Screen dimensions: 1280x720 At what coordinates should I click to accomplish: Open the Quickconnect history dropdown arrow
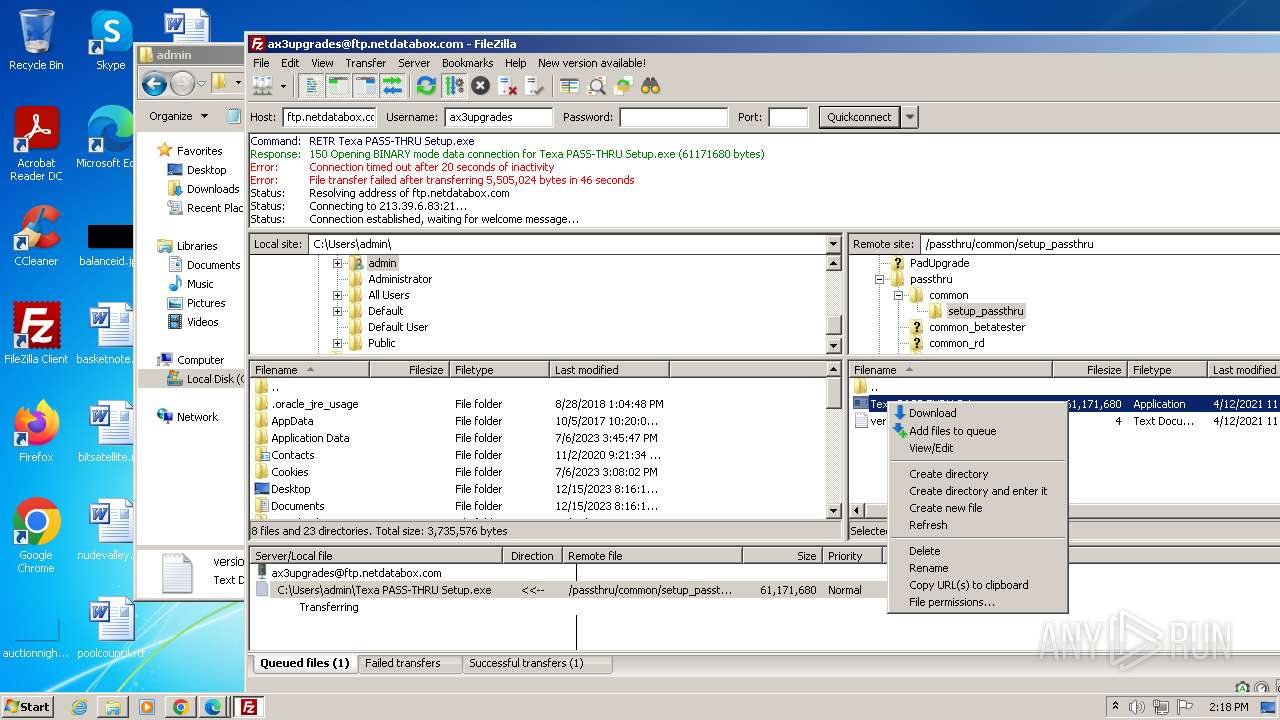(x=910, y=117)
